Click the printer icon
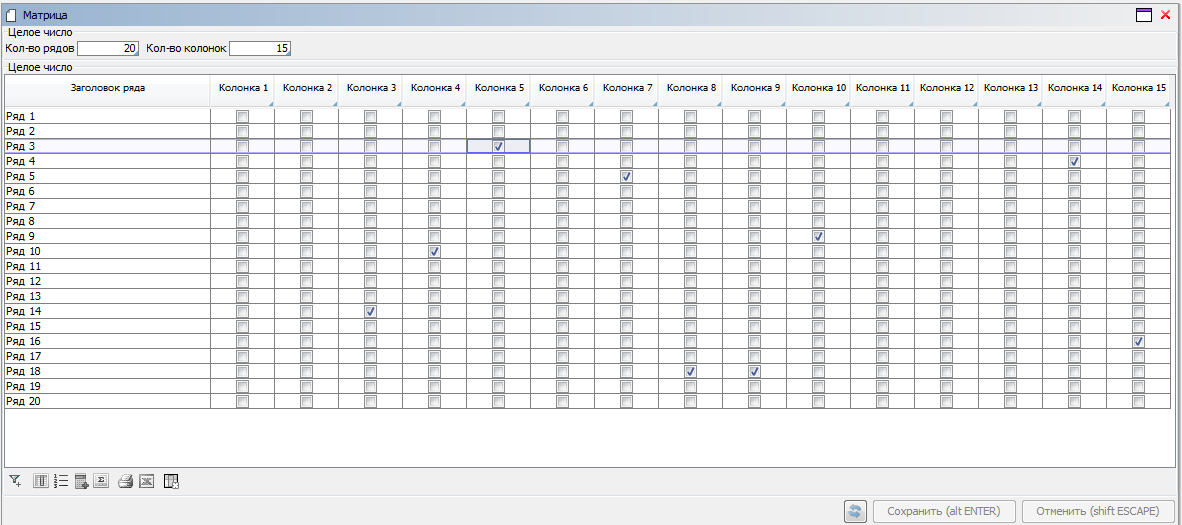The image size is (1182, 525). tap(126, 481)
